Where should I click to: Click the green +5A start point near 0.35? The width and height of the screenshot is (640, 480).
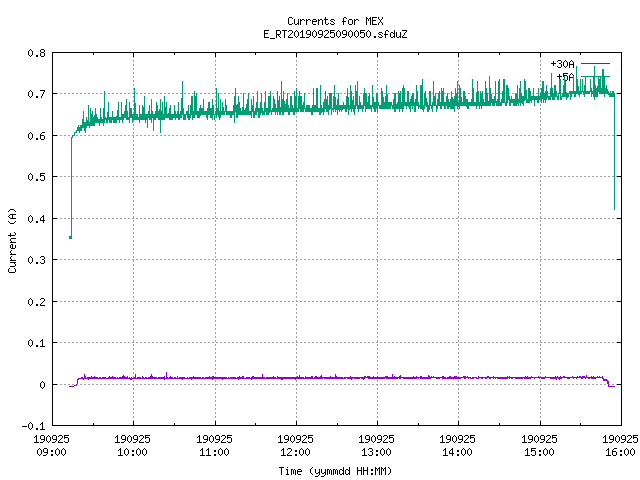click(x=70, y=237)
